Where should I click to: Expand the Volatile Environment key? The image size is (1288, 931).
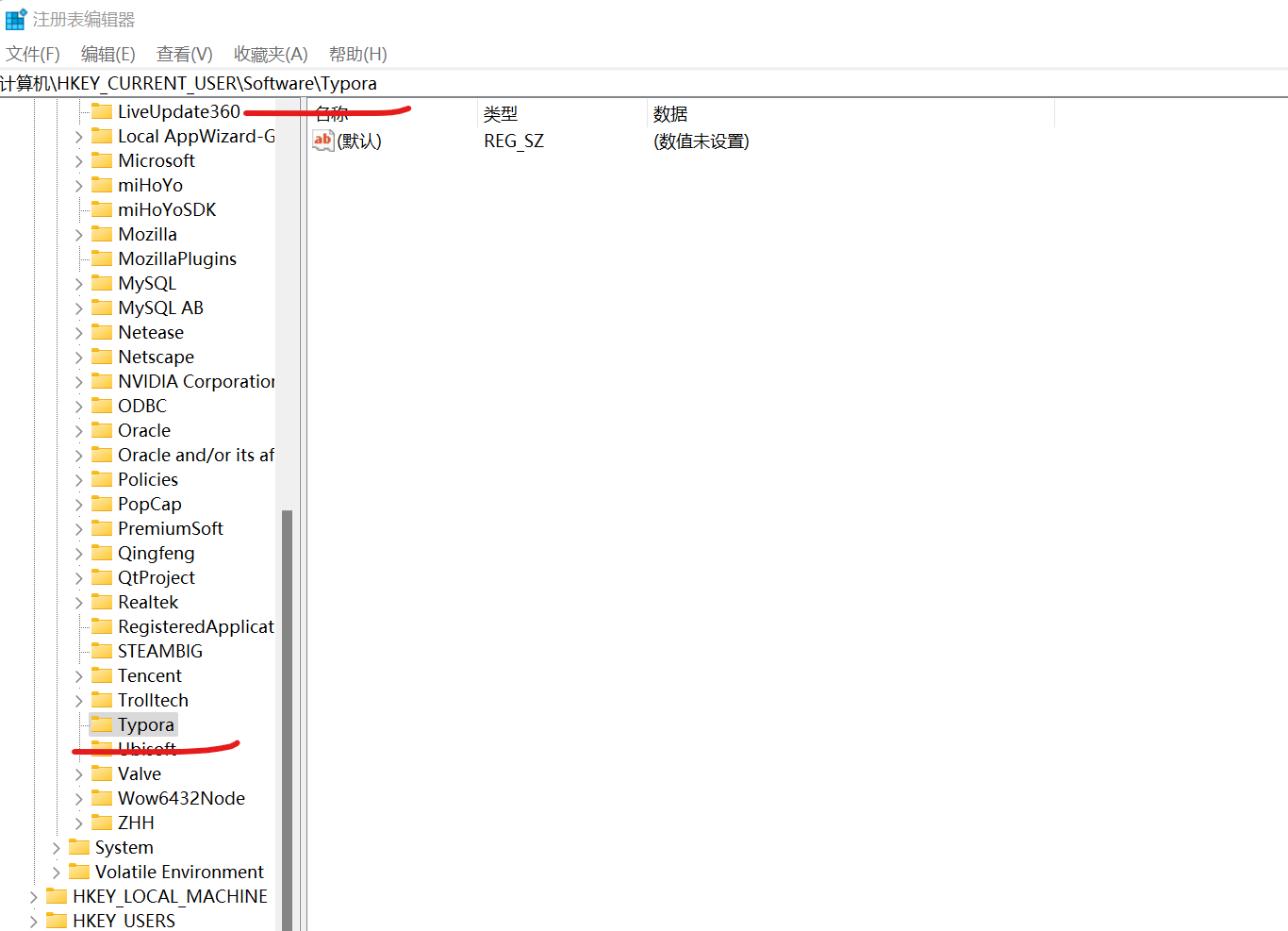pos(57,872)
